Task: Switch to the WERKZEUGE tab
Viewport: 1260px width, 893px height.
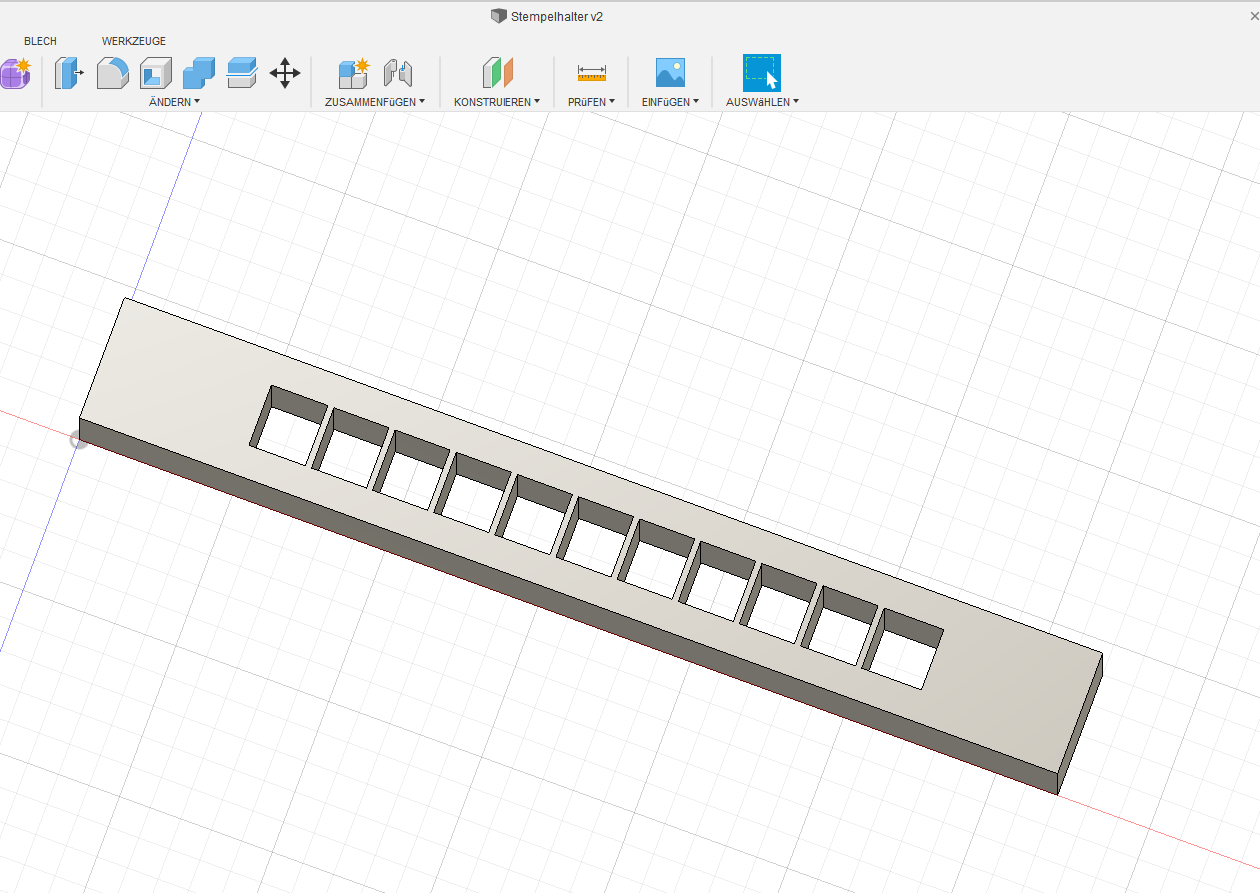Action: tap(134, 41)
